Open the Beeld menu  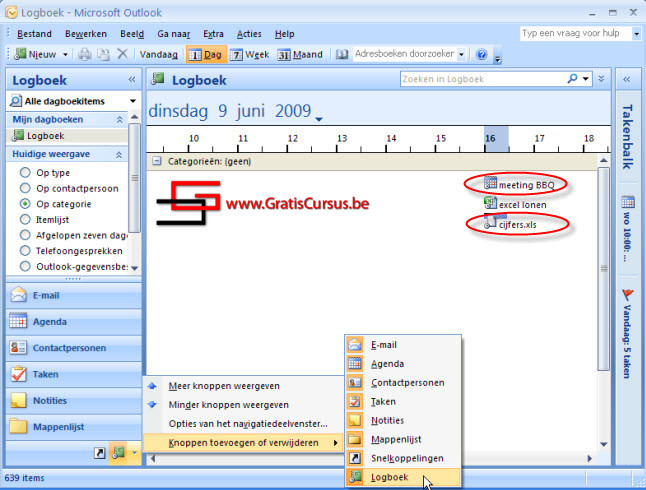[x=132, y=34]
